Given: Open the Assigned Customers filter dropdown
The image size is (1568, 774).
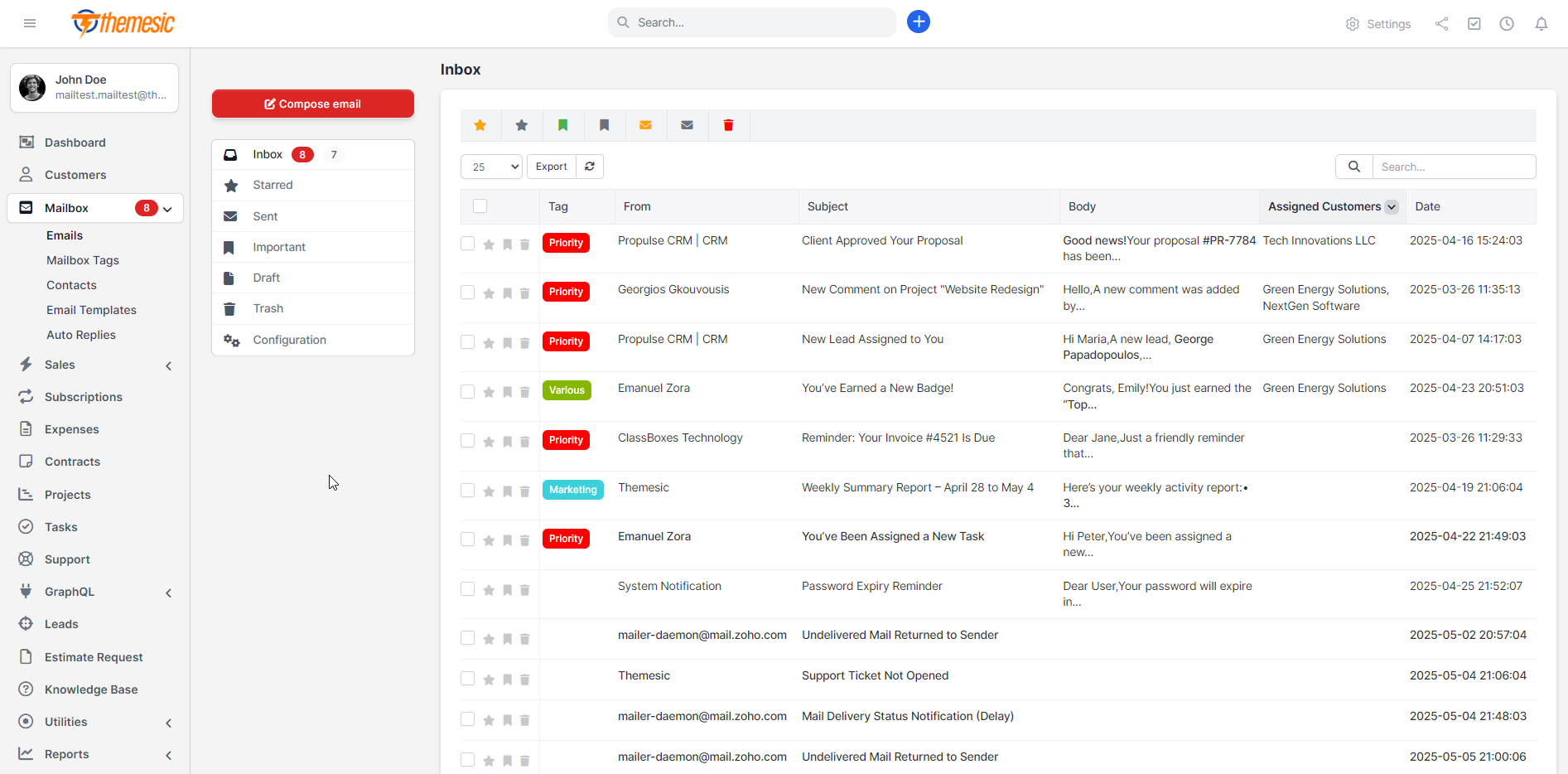Looking at the screenshot, I should 1392,206.
